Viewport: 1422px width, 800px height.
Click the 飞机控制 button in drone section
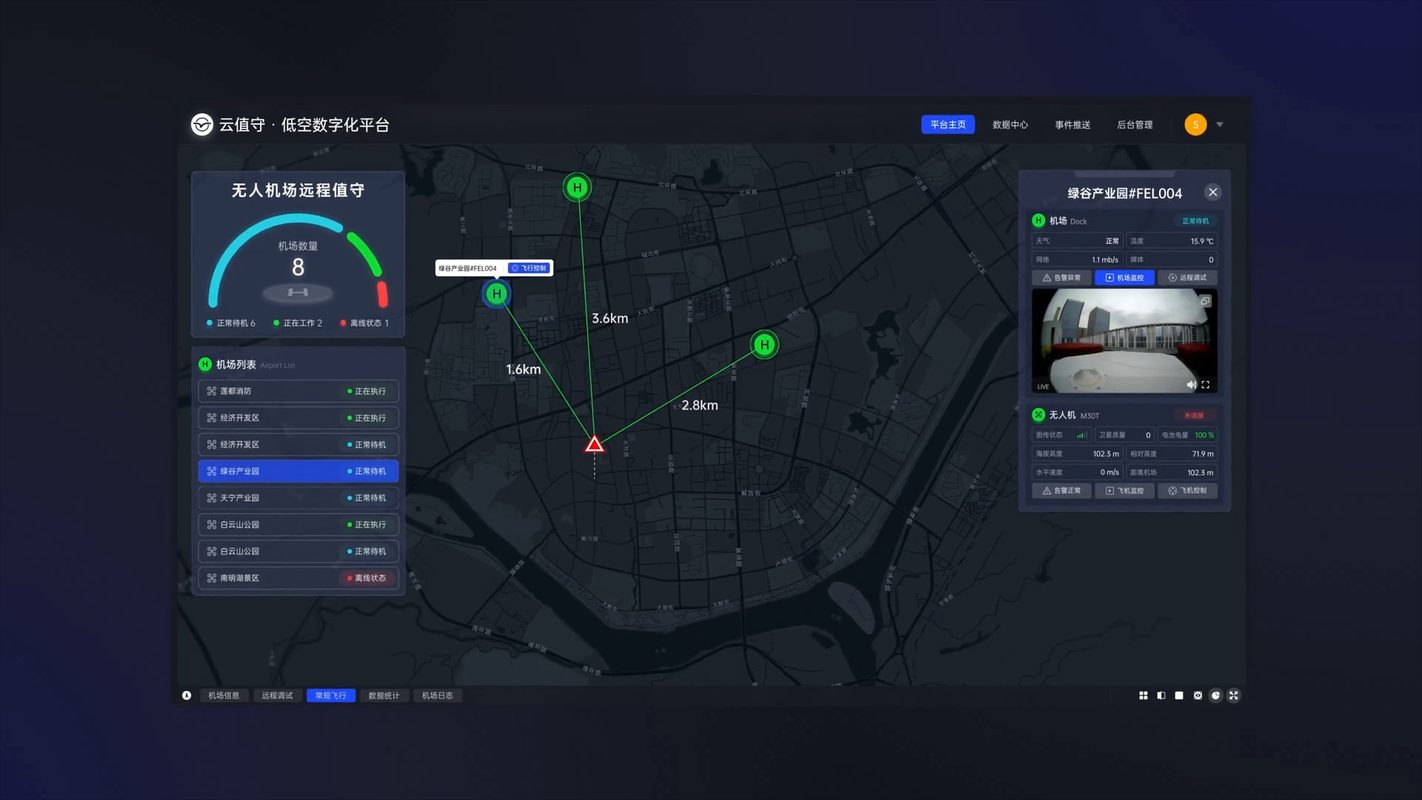pos(1187,491)
